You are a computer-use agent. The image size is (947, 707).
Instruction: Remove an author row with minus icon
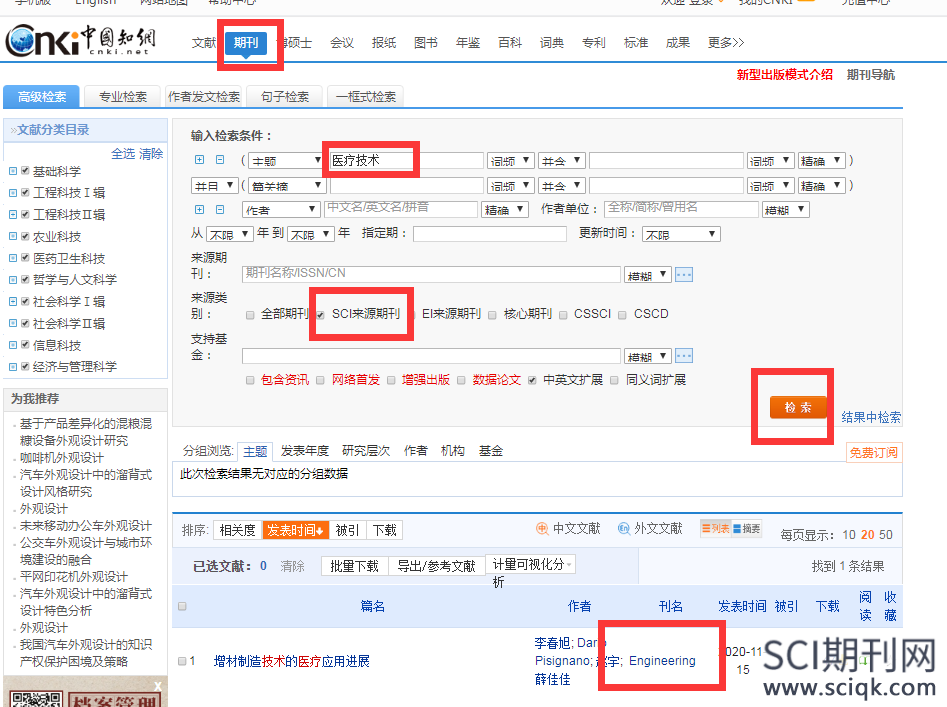click(220, 210)
